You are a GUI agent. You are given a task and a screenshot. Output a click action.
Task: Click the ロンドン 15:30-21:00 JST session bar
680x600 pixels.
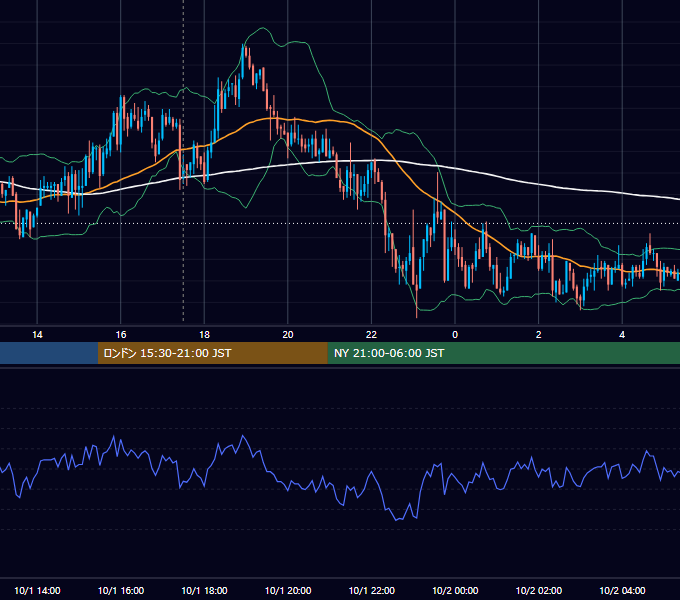click(x=212, y=353)
